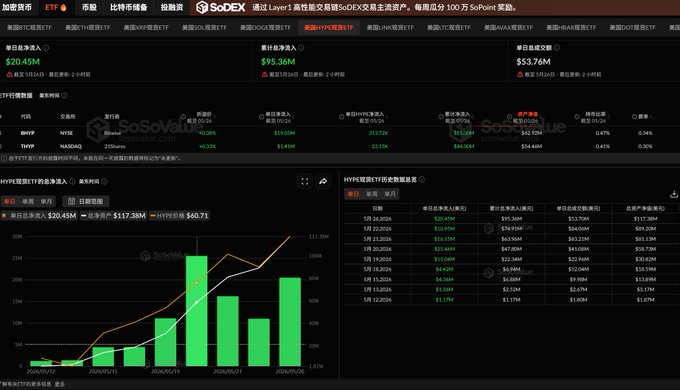Click info icon beside 美东时间 above the chart
Screen dimensions: 680x390
point(104,181)
